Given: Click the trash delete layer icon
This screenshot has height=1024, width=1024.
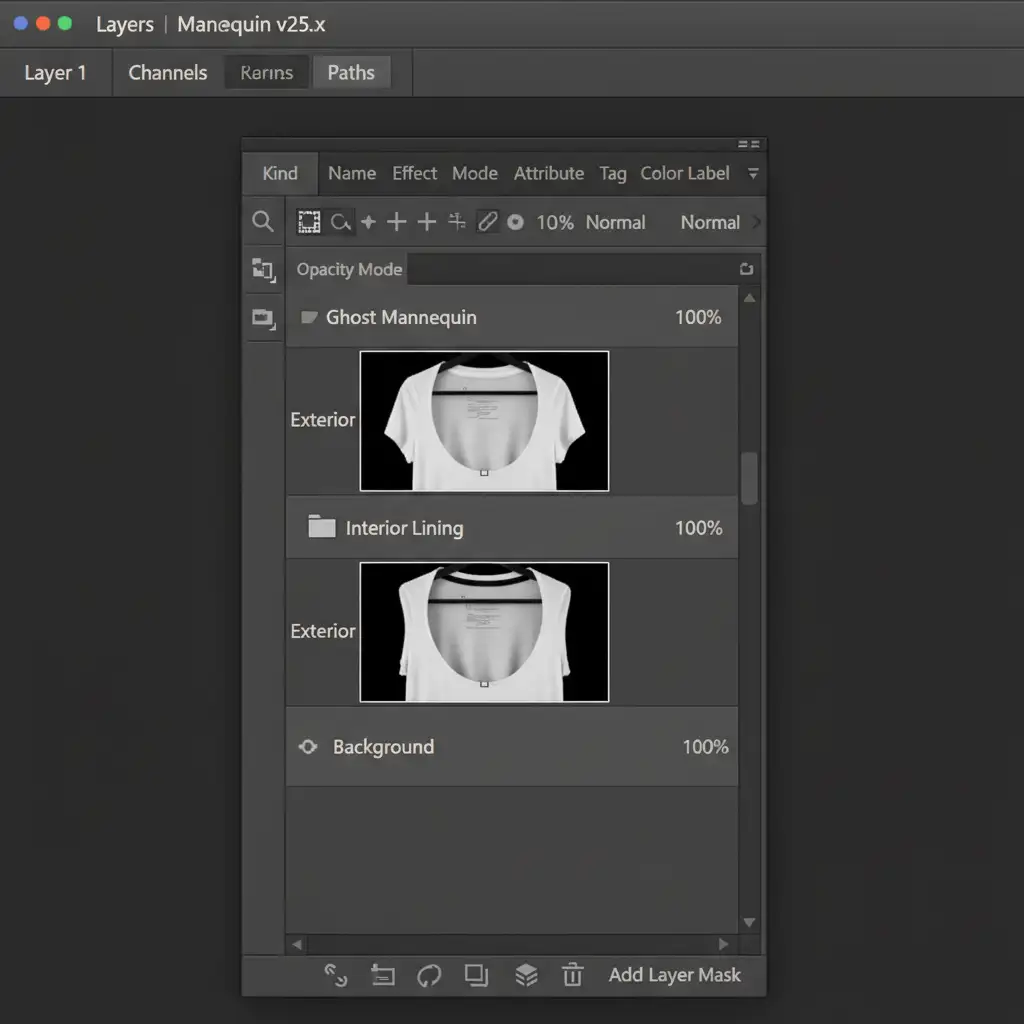Looking at the screenshot, I should [572, 975].
